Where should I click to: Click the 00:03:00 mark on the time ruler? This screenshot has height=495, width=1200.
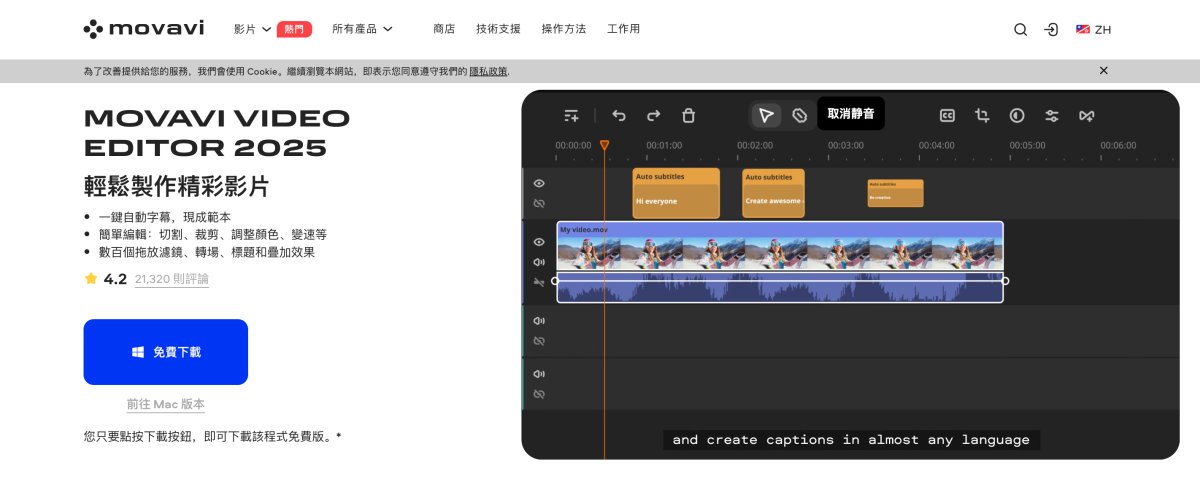(x=846, y=145)
